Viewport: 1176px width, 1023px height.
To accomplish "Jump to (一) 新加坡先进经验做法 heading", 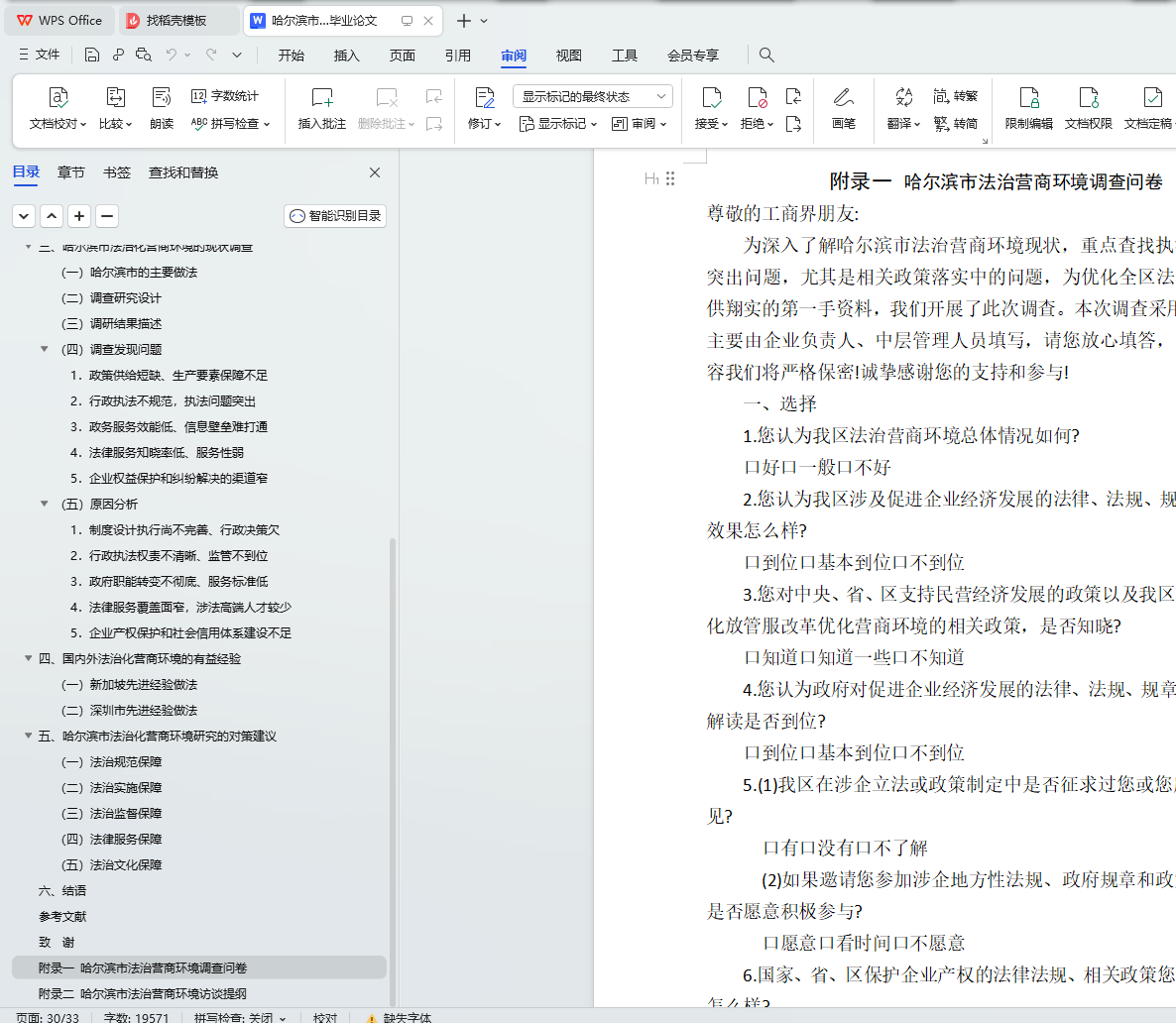I will pos(129,685).
